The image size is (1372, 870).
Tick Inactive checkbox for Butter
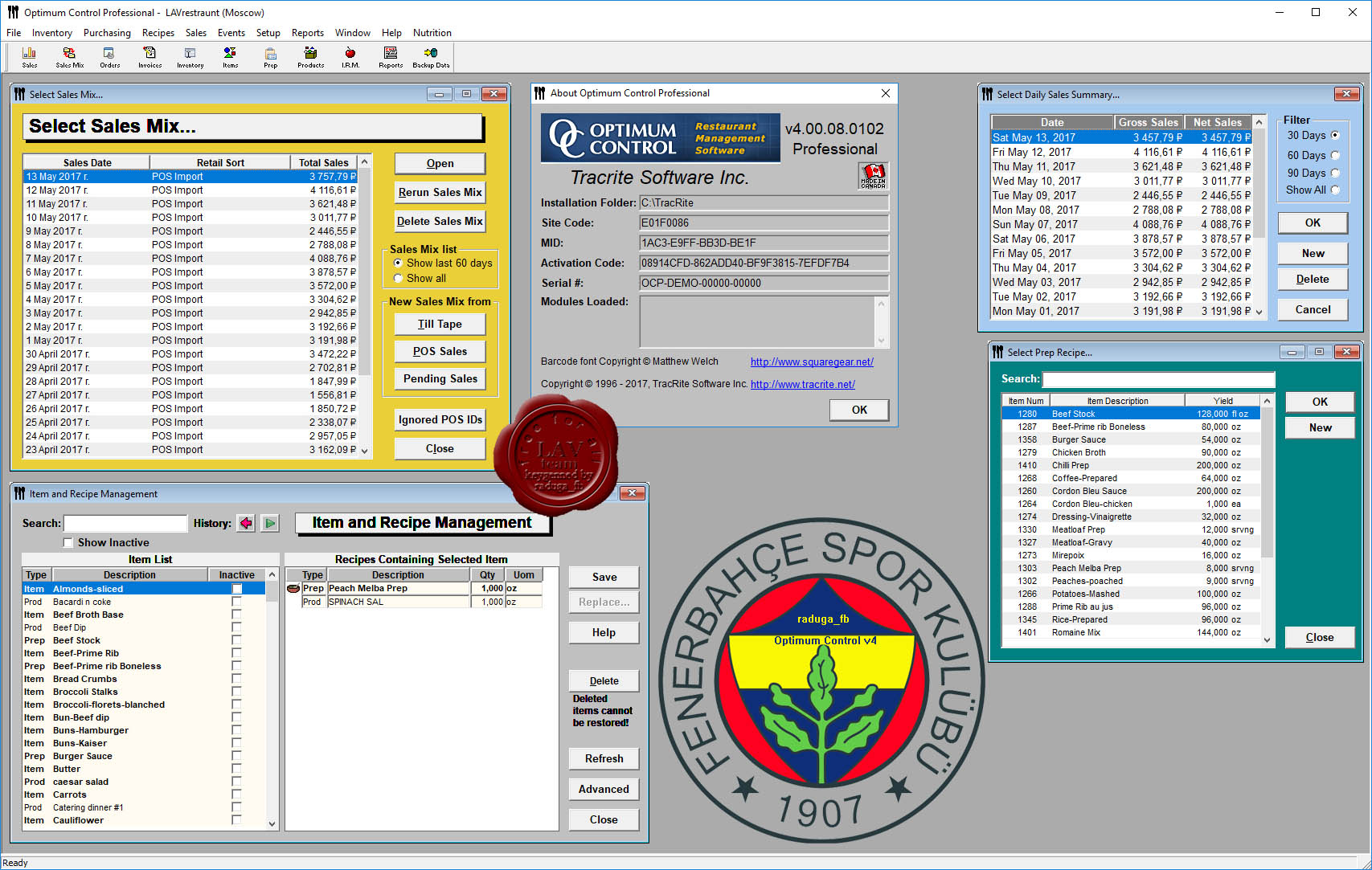pos(236,769)
